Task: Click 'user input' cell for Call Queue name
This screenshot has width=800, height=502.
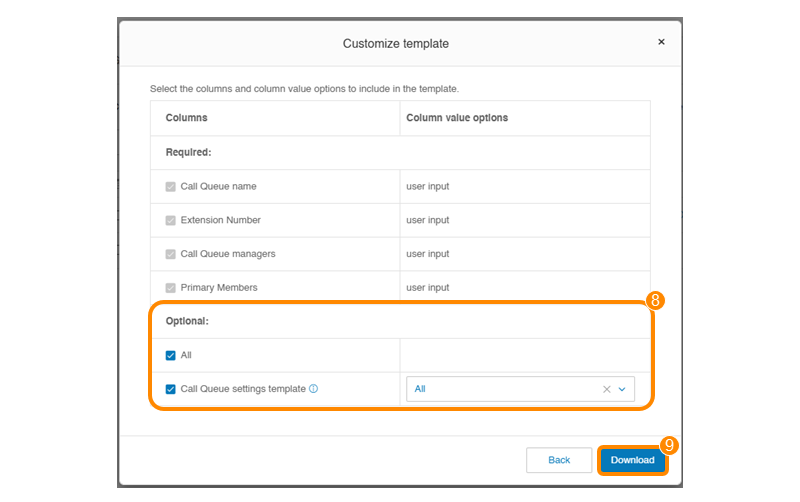Action: tap(427, 186)
